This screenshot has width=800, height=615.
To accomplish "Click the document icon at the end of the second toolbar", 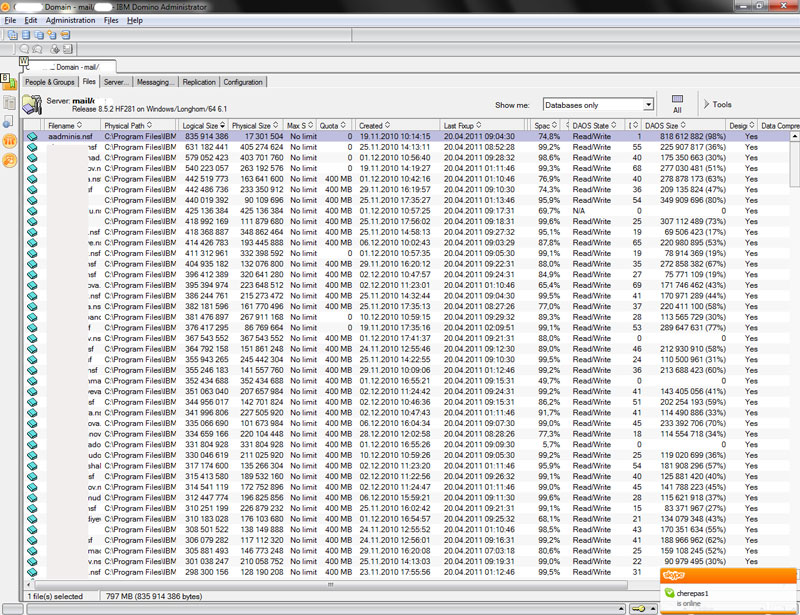I will tap(67, 49).
